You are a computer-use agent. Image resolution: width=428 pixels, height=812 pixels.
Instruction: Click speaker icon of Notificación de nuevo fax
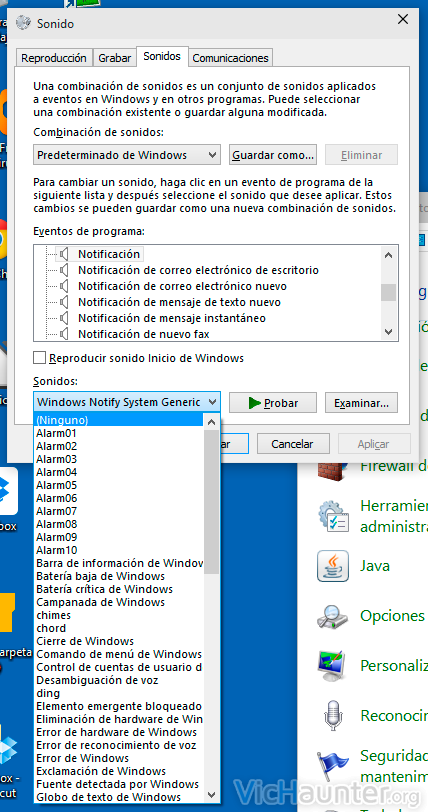(64, 334)
